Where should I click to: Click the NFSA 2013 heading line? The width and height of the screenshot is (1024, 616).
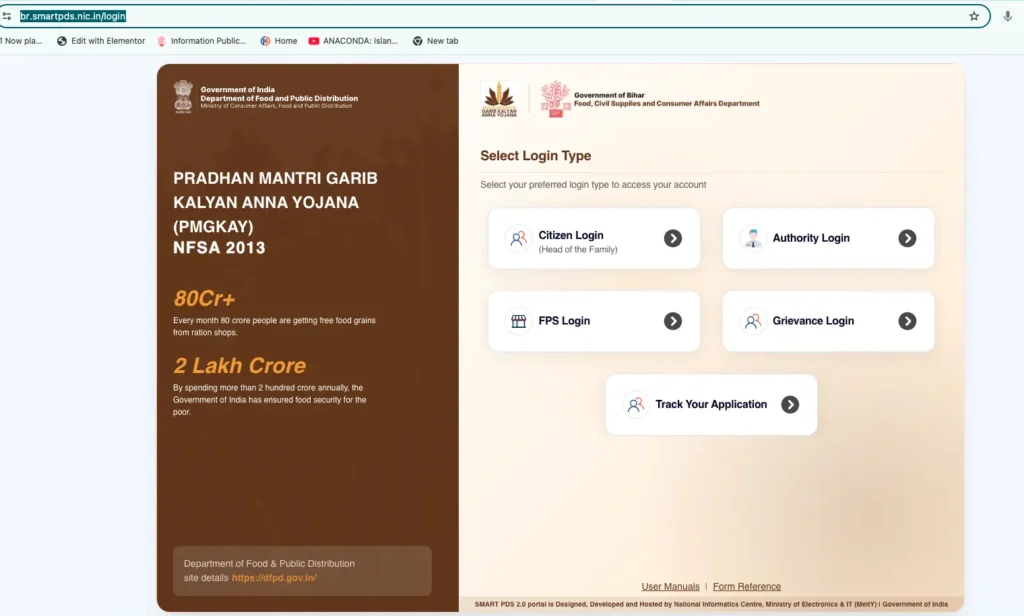[x=219, y=248]
